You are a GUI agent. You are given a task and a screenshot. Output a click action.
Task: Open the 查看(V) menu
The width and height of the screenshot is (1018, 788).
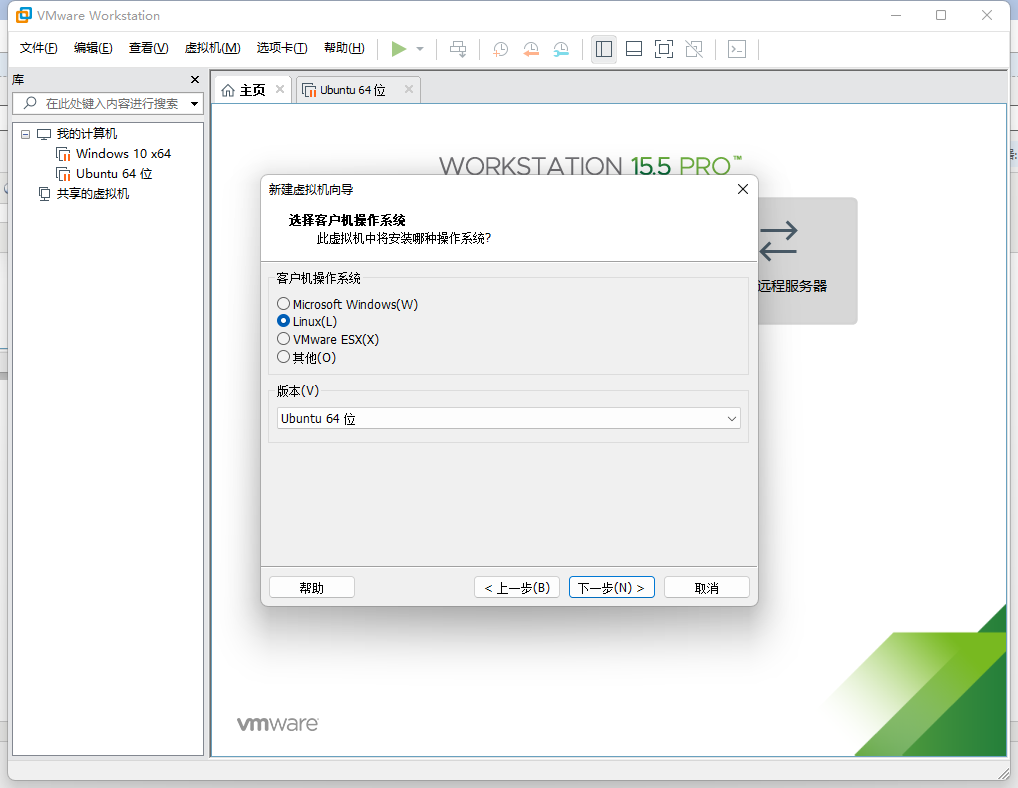click(x=149, y=48)
